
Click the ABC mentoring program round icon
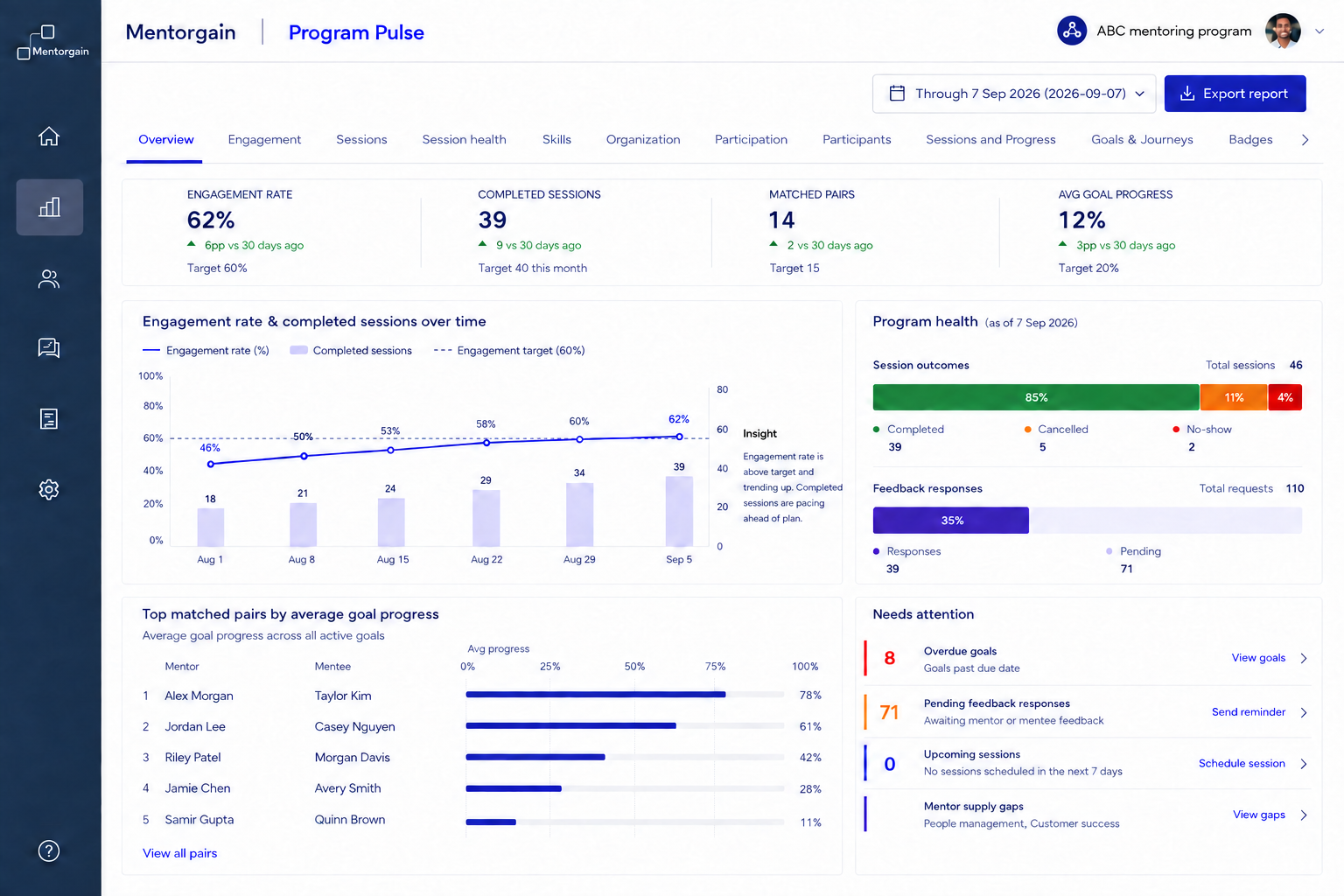point(1072,31)
